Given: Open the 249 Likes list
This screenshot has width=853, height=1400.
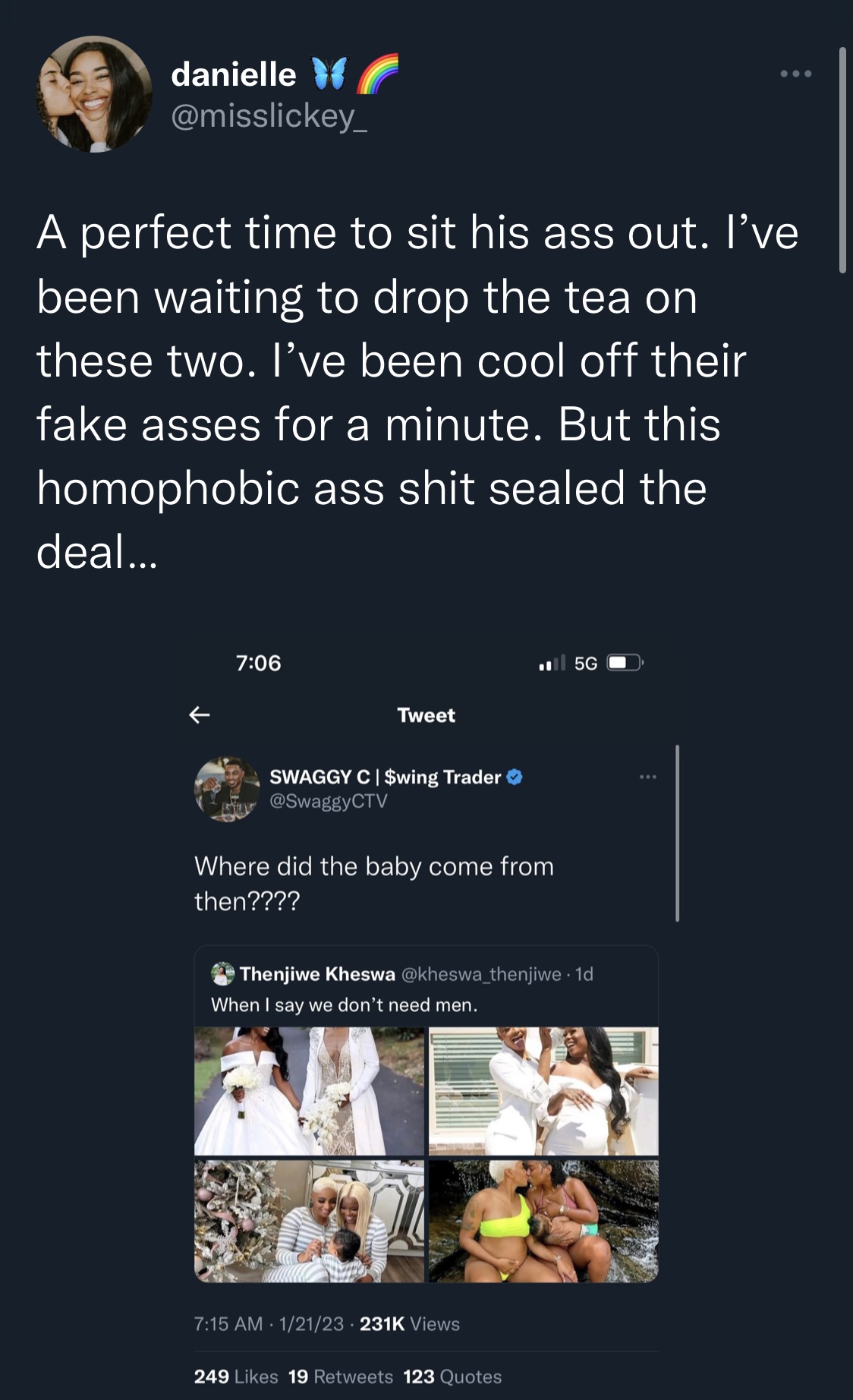Looking at the screenshot, I should (x=236, y=1376).
